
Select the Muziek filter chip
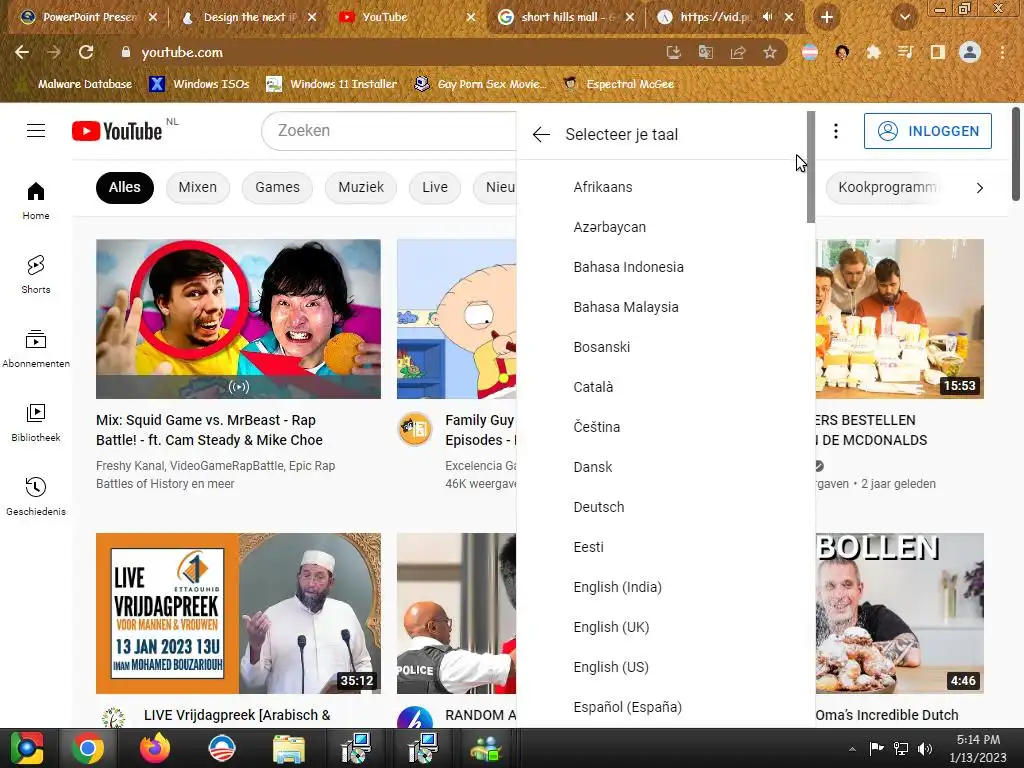point(361,187)
